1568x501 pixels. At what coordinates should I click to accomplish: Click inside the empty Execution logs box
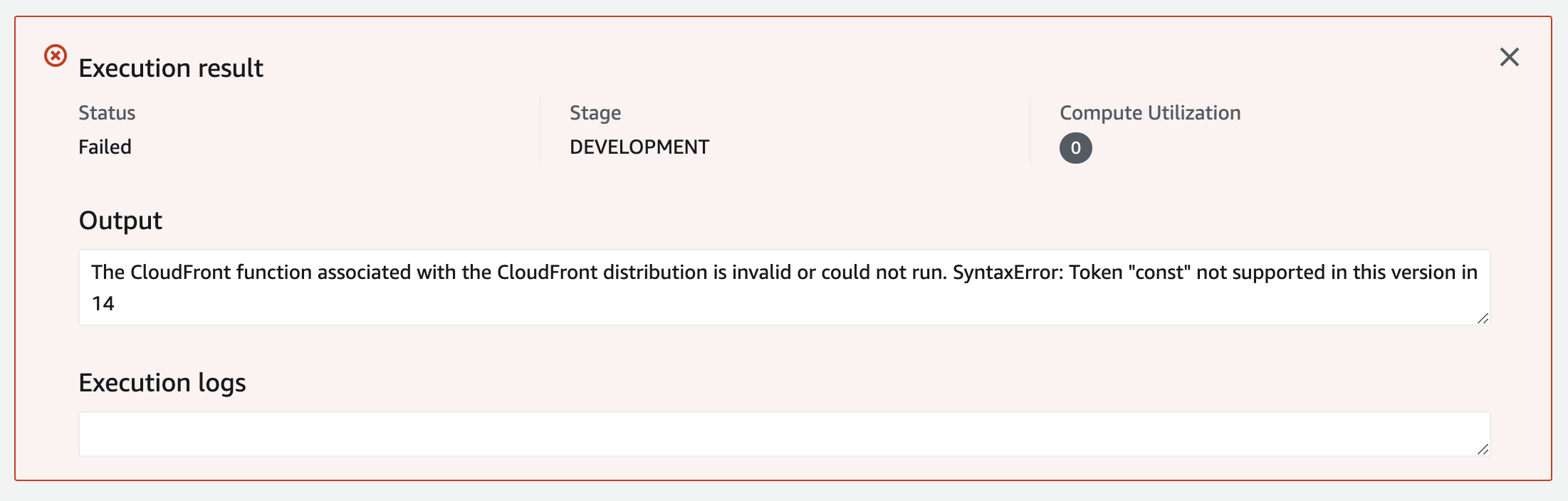pos(712,433)
